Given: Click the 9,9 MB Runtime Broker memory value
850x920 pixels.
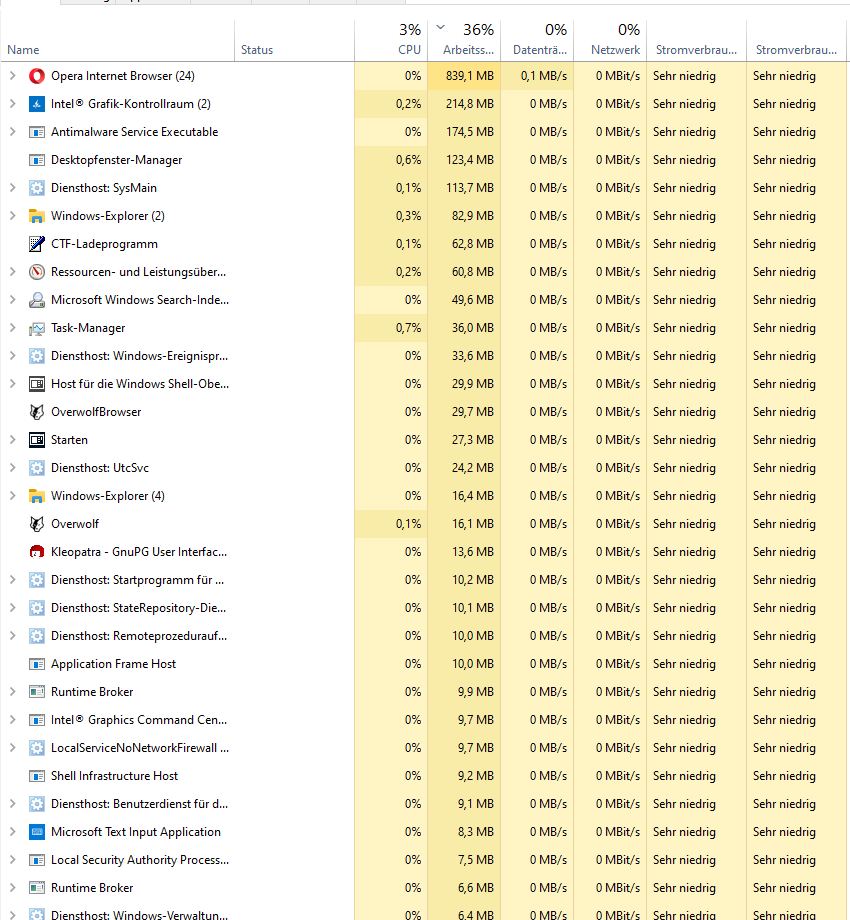Looking at the screenshot, I should click(x=476, y=692).
